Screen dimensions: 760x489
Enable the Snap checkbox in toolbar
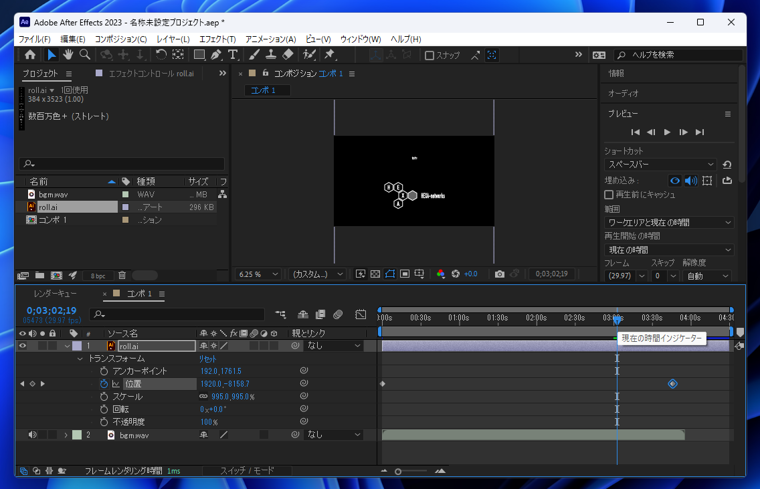tap(429, 55)
